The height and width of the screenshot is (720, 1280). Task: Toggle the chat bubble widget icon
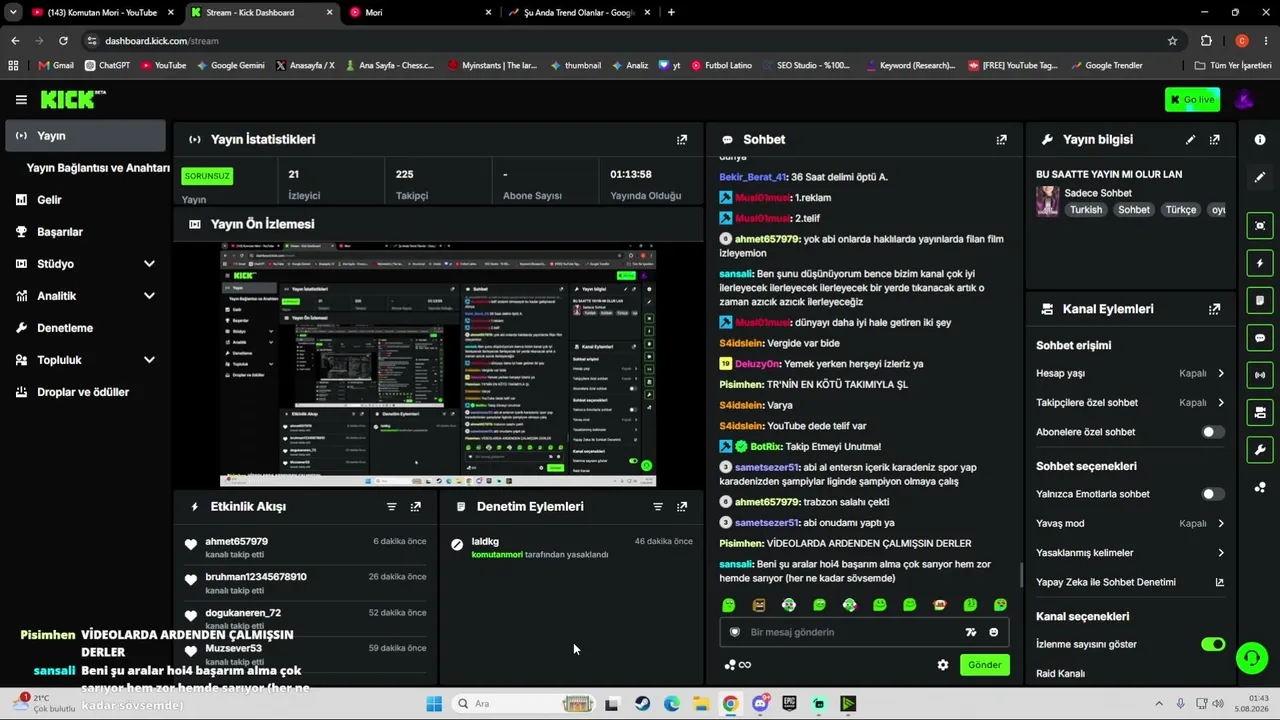[1260, 338]
